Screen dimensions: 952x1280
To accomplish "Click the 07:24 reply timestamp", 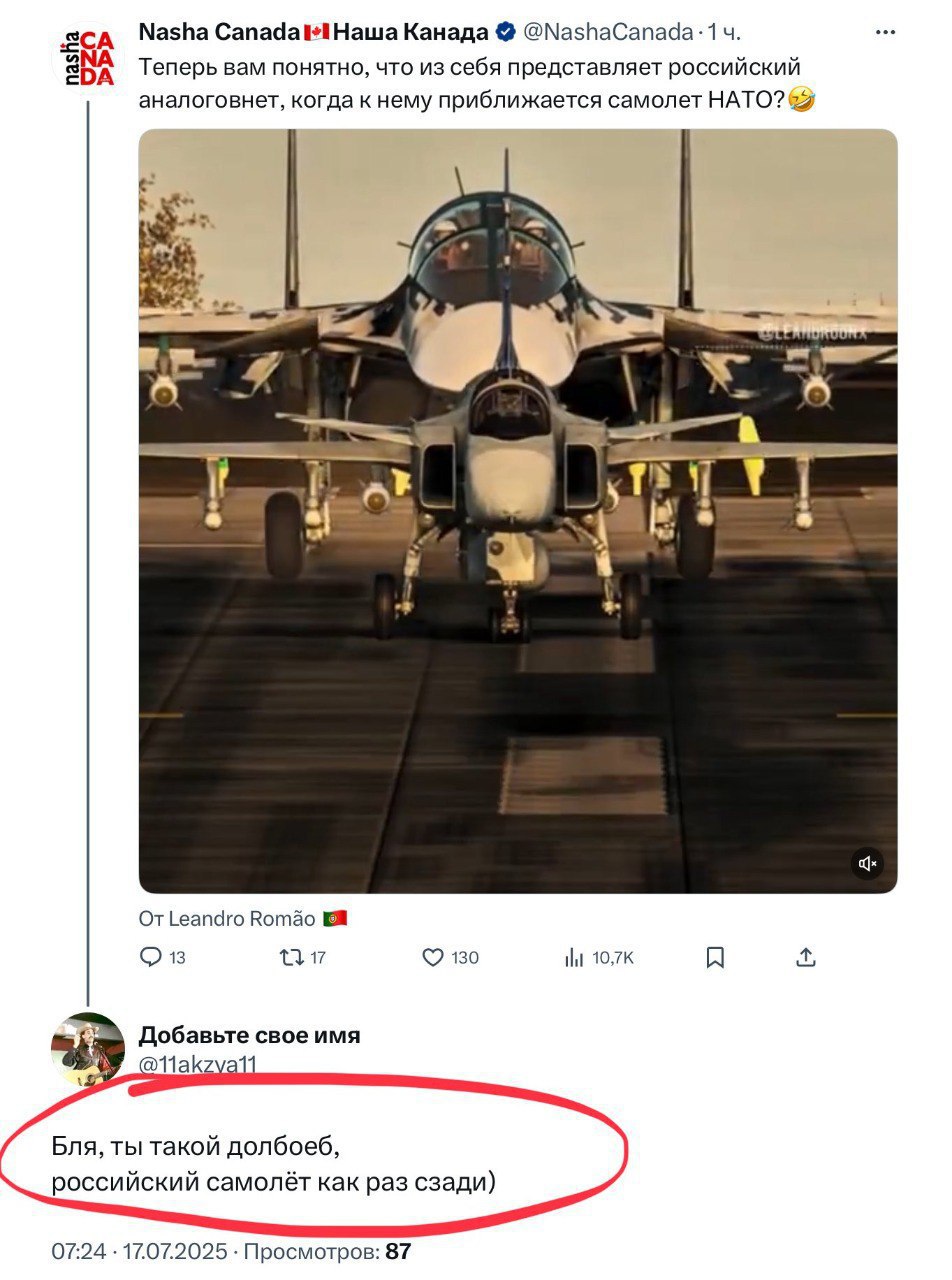I will (x=78, y=1251).
